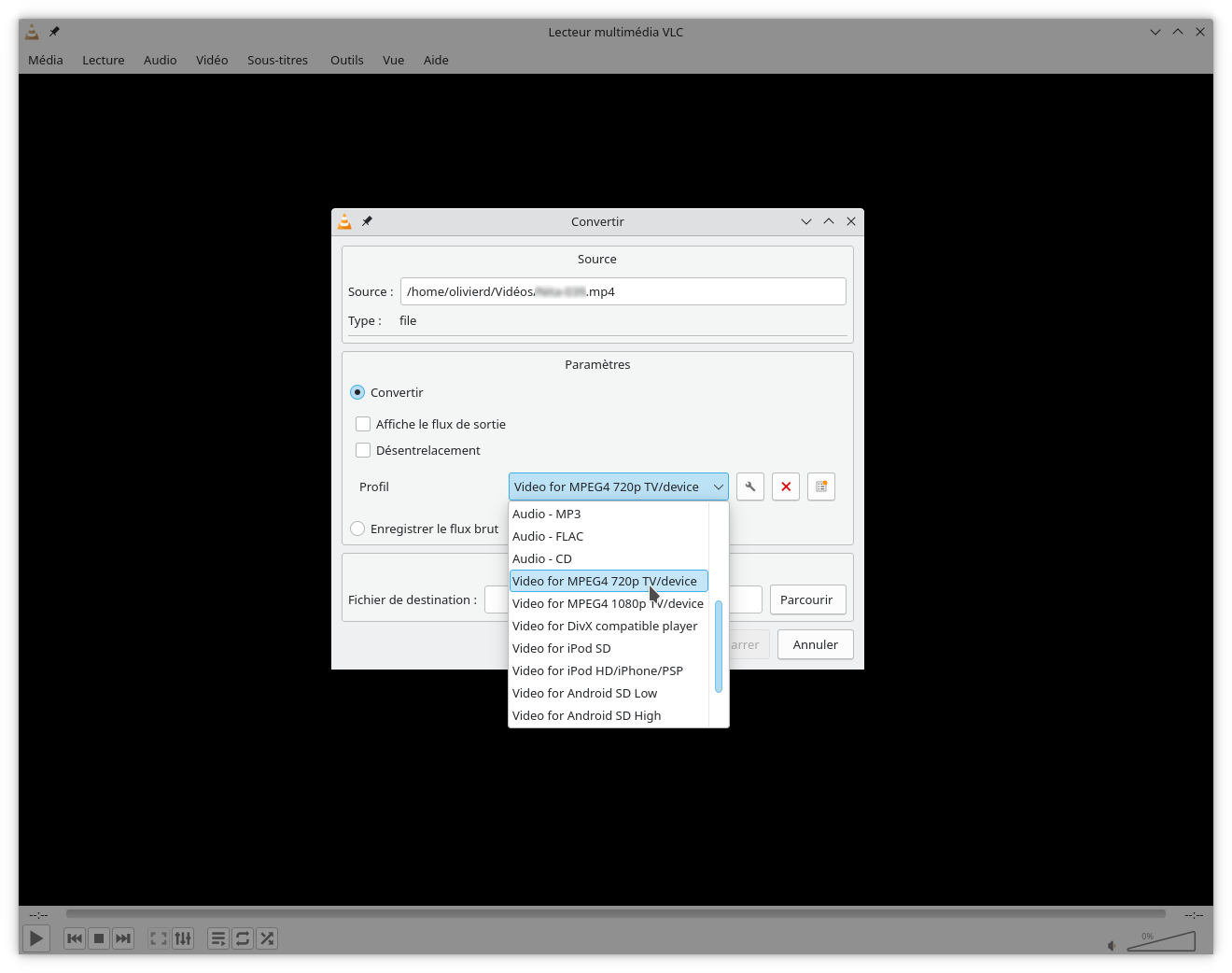Image resolution: width=1232 pixels, height=973 pixels.
Task: Click the wrench icon to edit profile
Action: tap(749, 486)
